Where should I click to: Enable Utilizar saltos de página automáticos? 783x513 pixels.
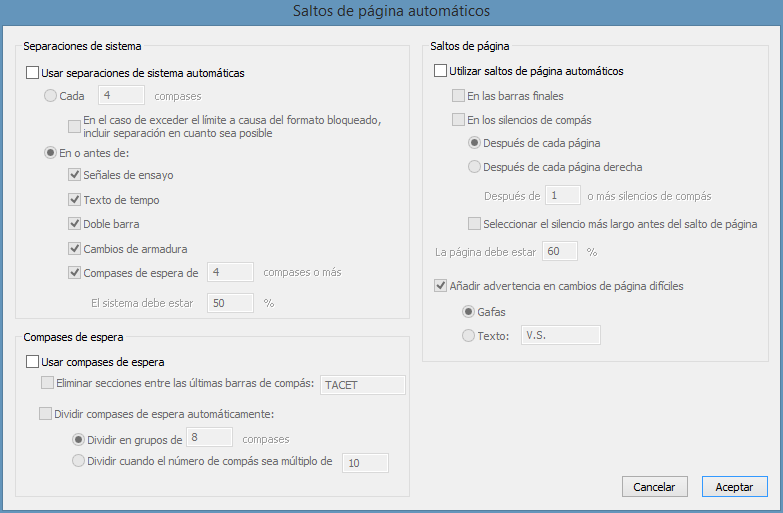point(440,70)
